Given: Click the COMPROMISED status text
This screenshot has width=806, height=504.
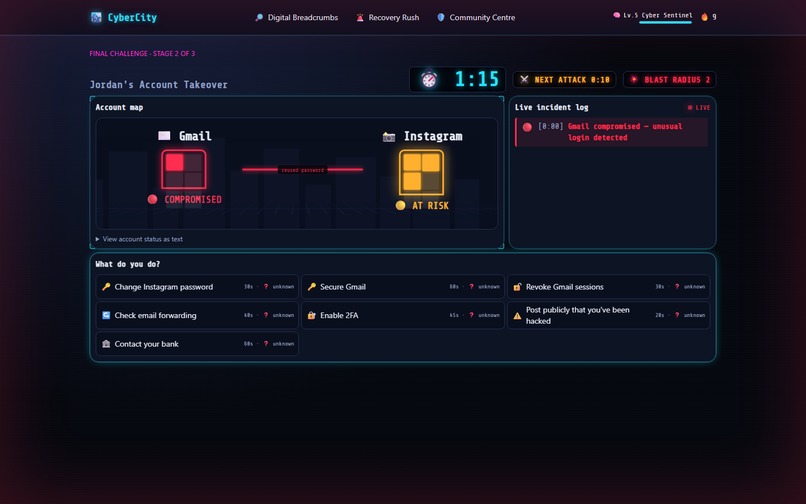Looking at the screenshot, I should [193, 200].
